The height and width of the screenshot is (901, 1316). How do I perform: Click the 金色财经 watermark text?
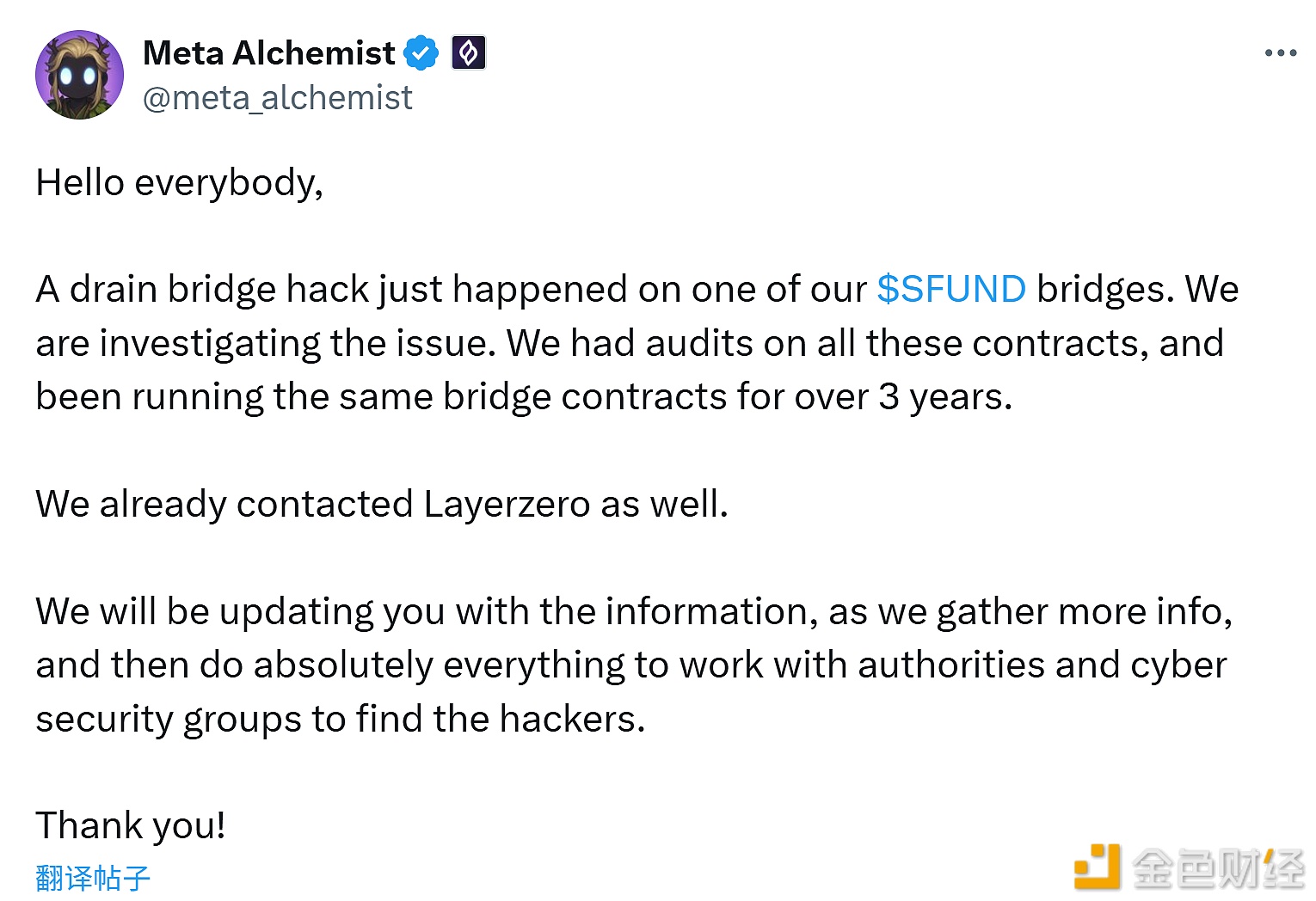1218,868
